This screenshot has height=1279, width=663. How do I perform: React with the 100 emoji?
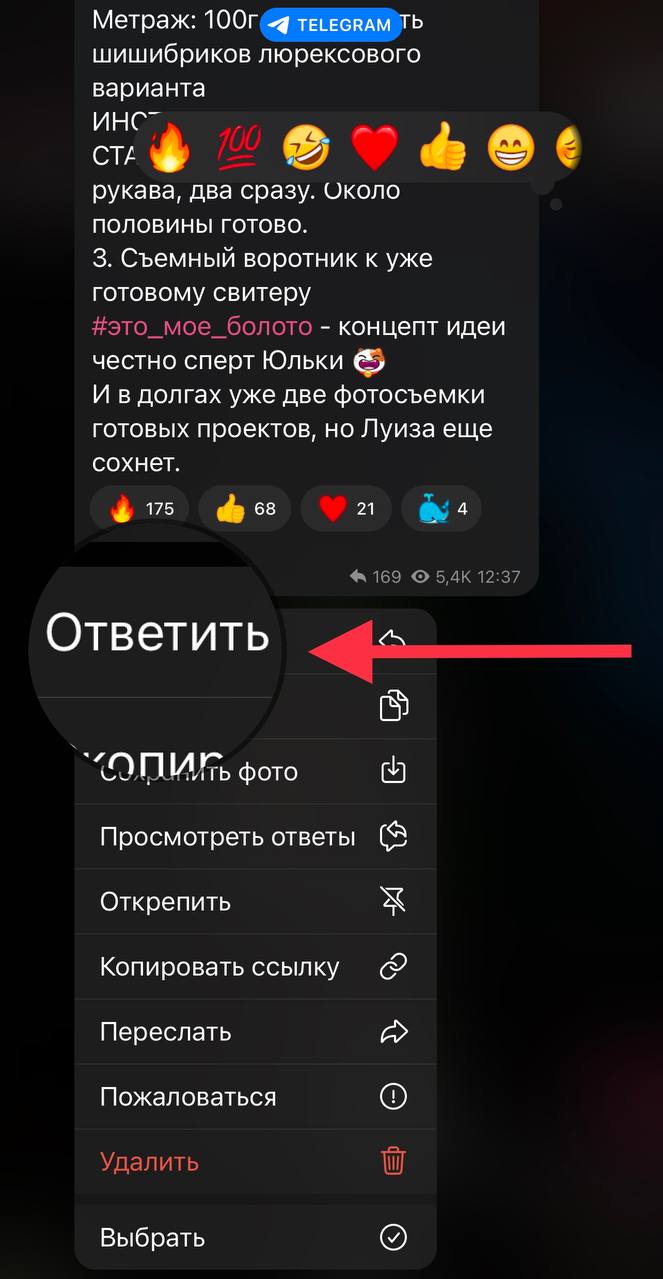238,149
